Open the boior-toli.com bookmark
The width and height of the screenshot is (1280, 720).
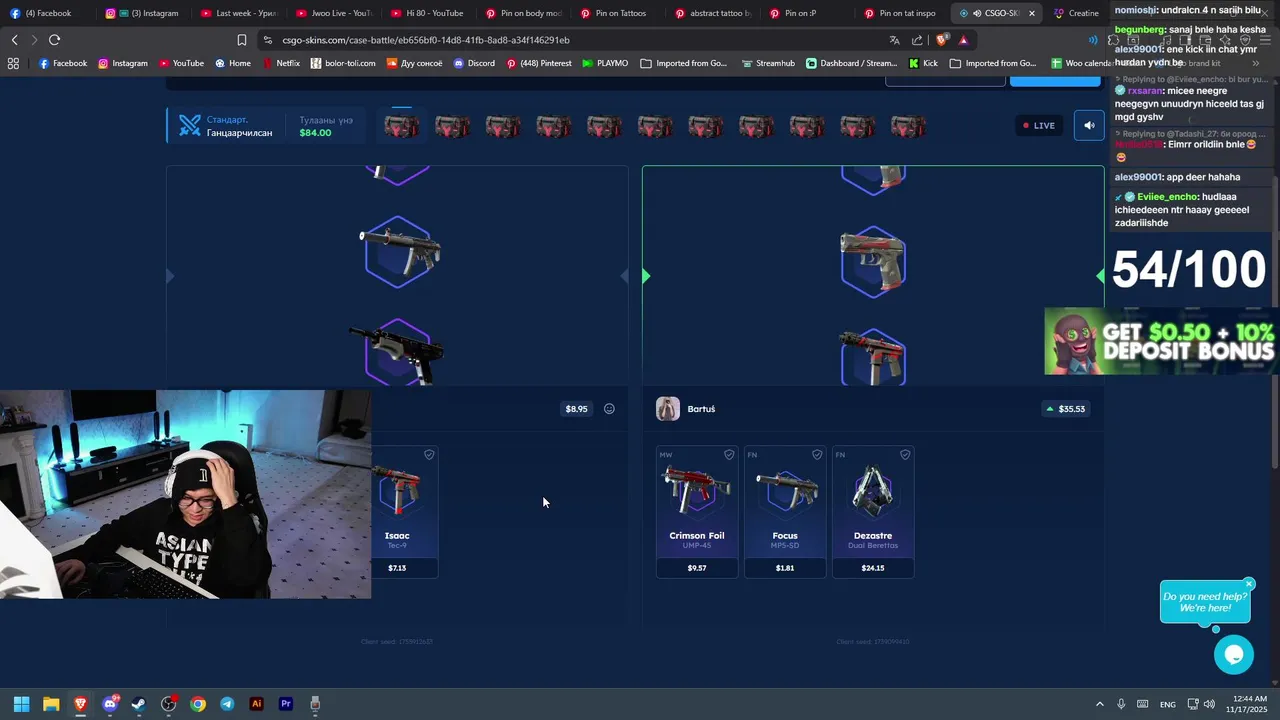pos(343,63)
